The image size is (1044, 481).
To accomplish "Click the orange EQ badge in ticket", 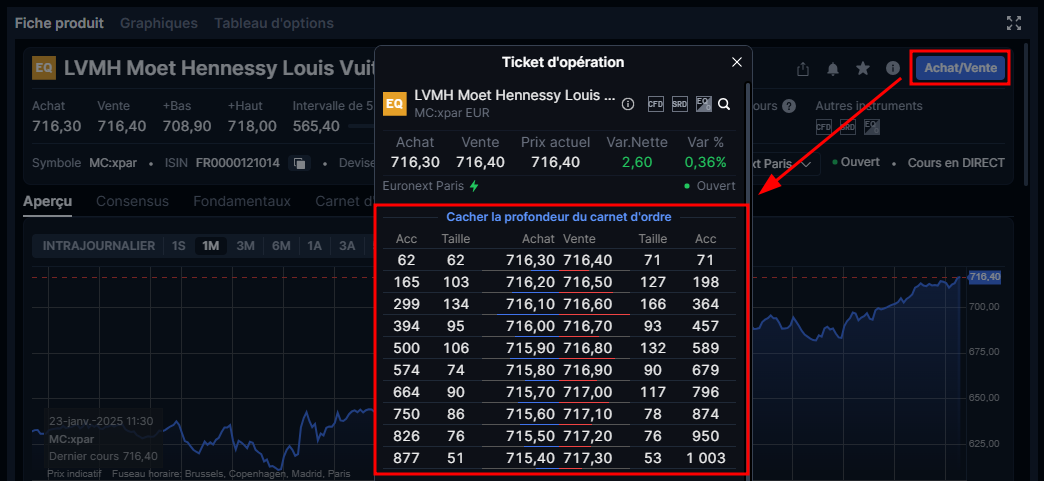I will click(394, 104).
